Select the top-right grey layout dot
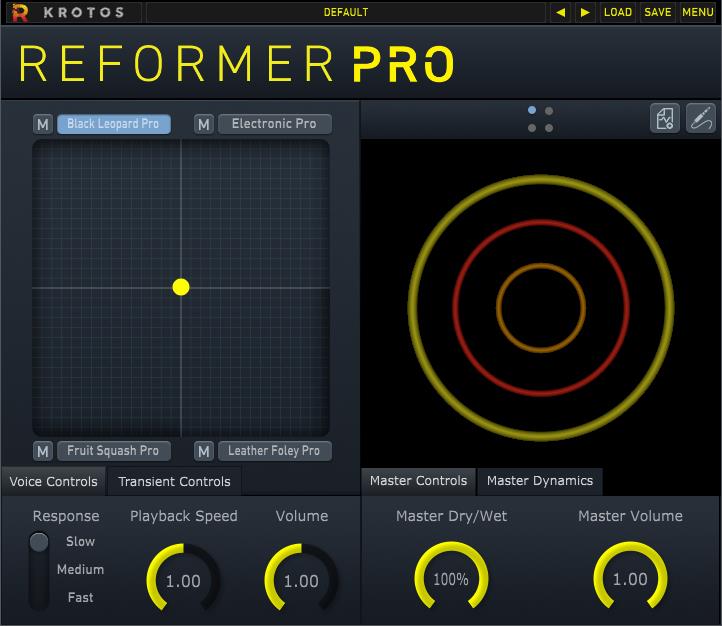The image size is (722, 626). tap(549, 111)
